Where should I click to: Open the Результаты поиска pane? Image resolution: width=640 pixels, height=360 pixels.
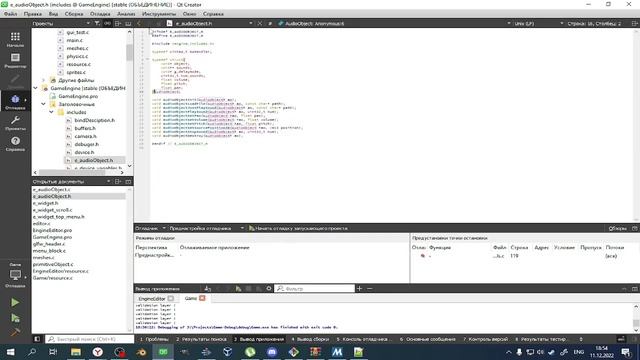click(201, 339)
